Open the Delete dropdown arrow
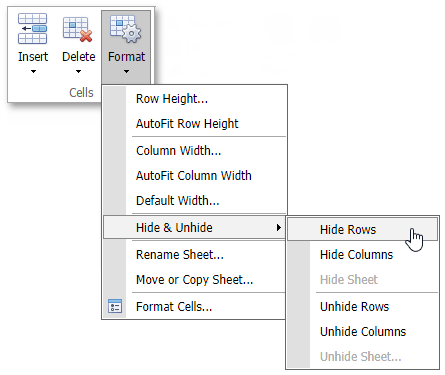 pyautogui.click(x=78, y=71)
